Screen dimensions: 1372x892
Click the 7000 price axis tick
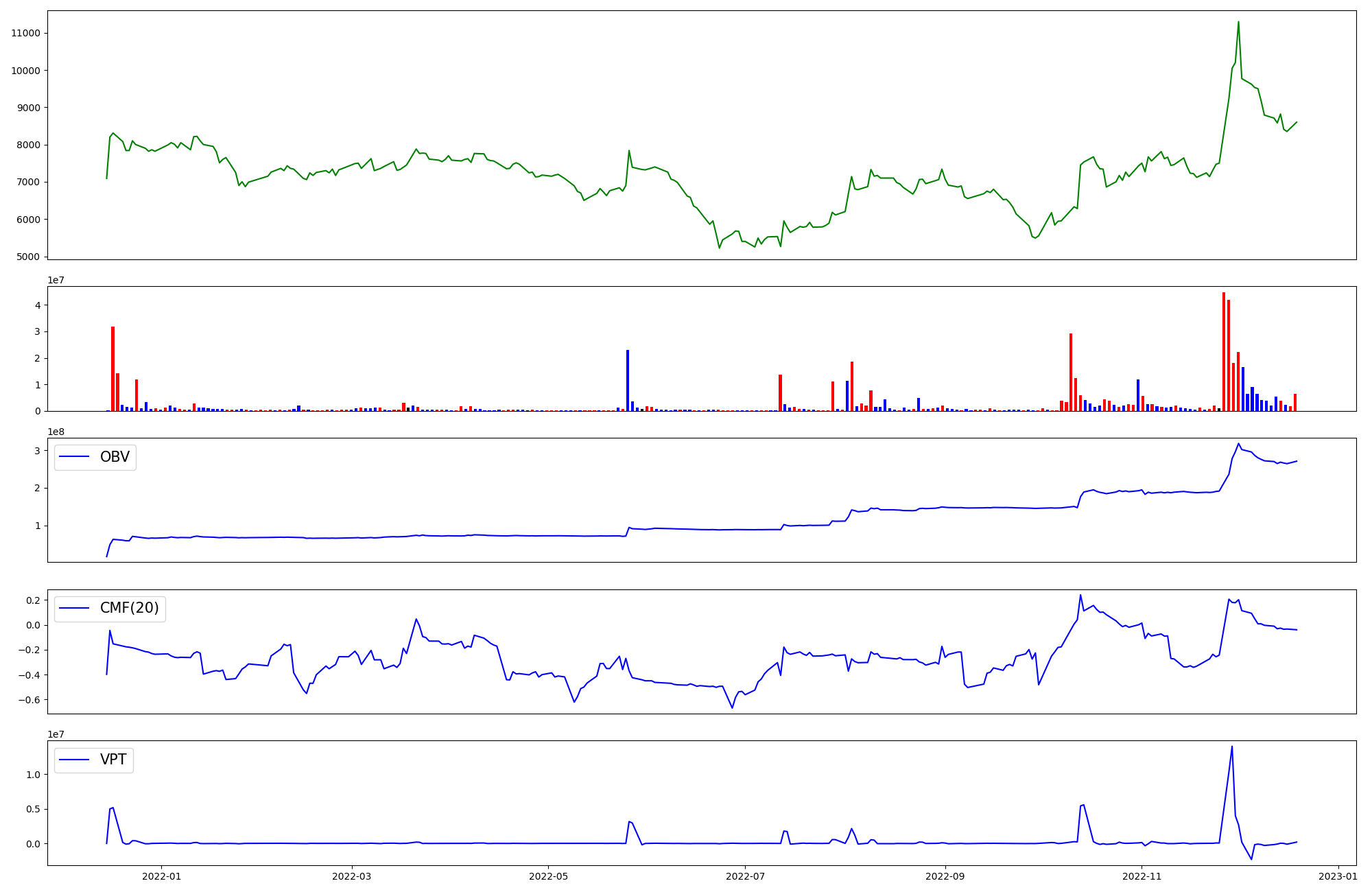pos(28,182)
